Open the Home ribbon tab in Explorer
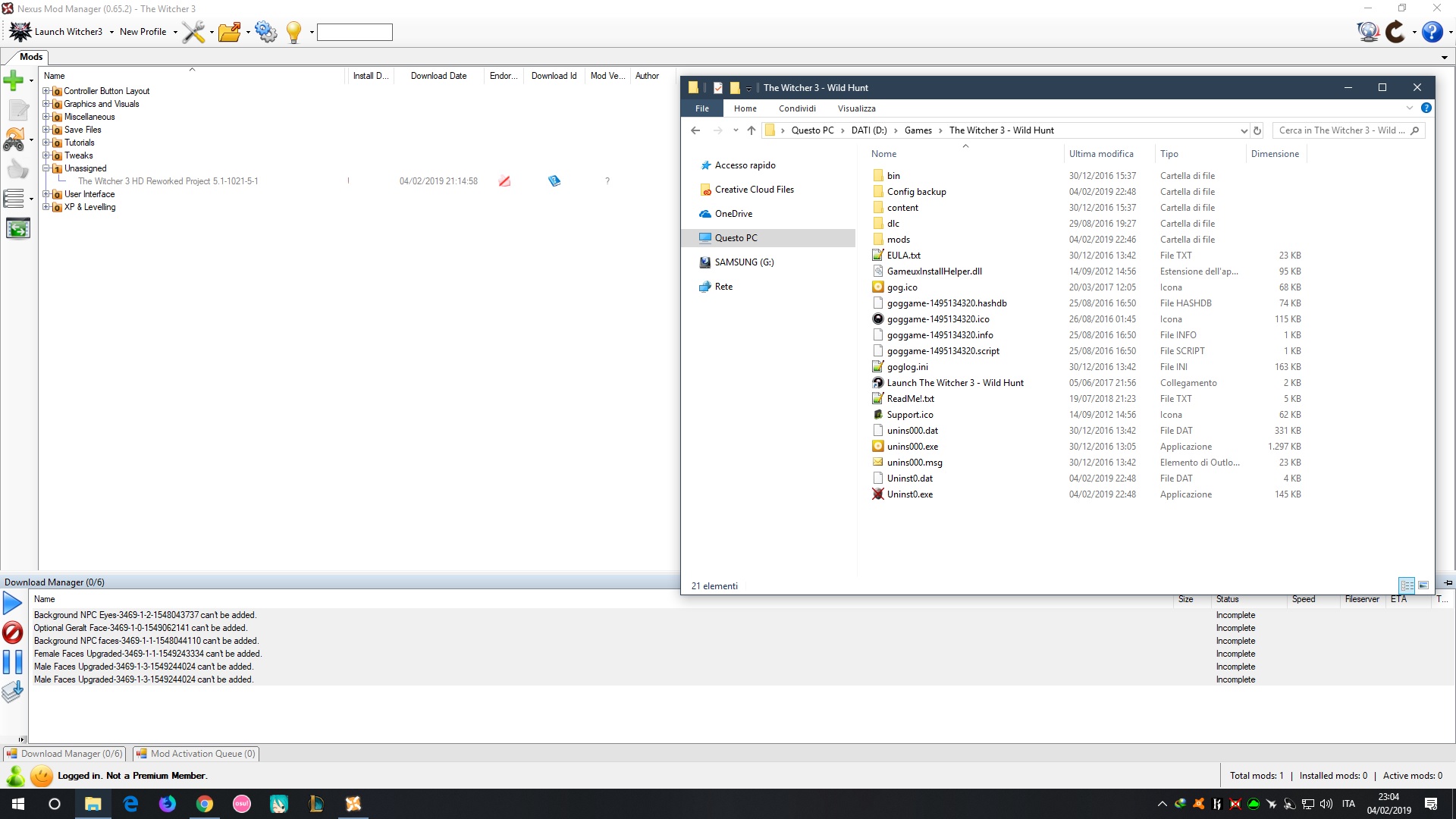1456x819 pixels. pos(745,108)
